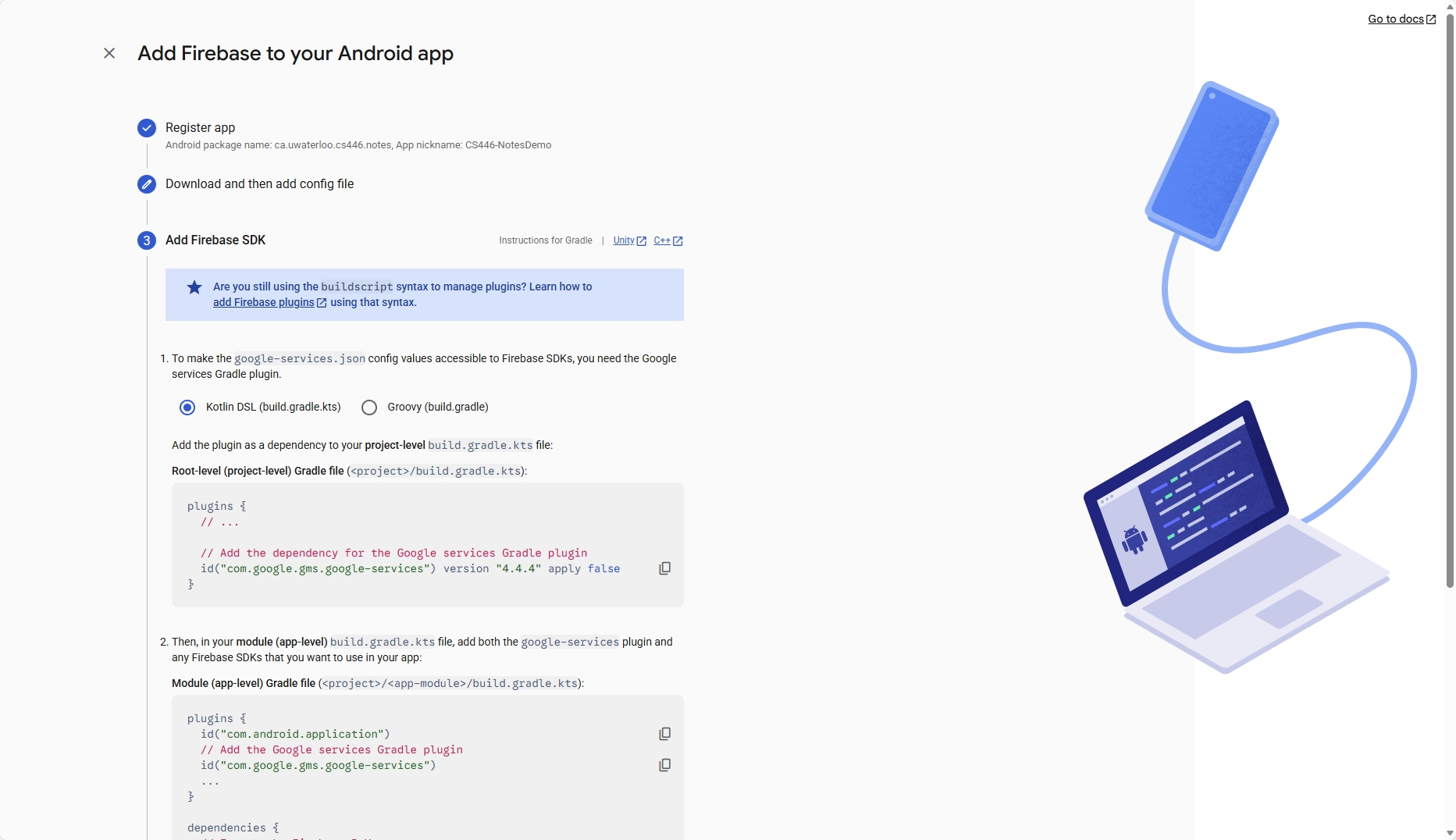Select the Groovy build.gradle option
Screen dimensions: 1456x840
(x=369, y=407)
